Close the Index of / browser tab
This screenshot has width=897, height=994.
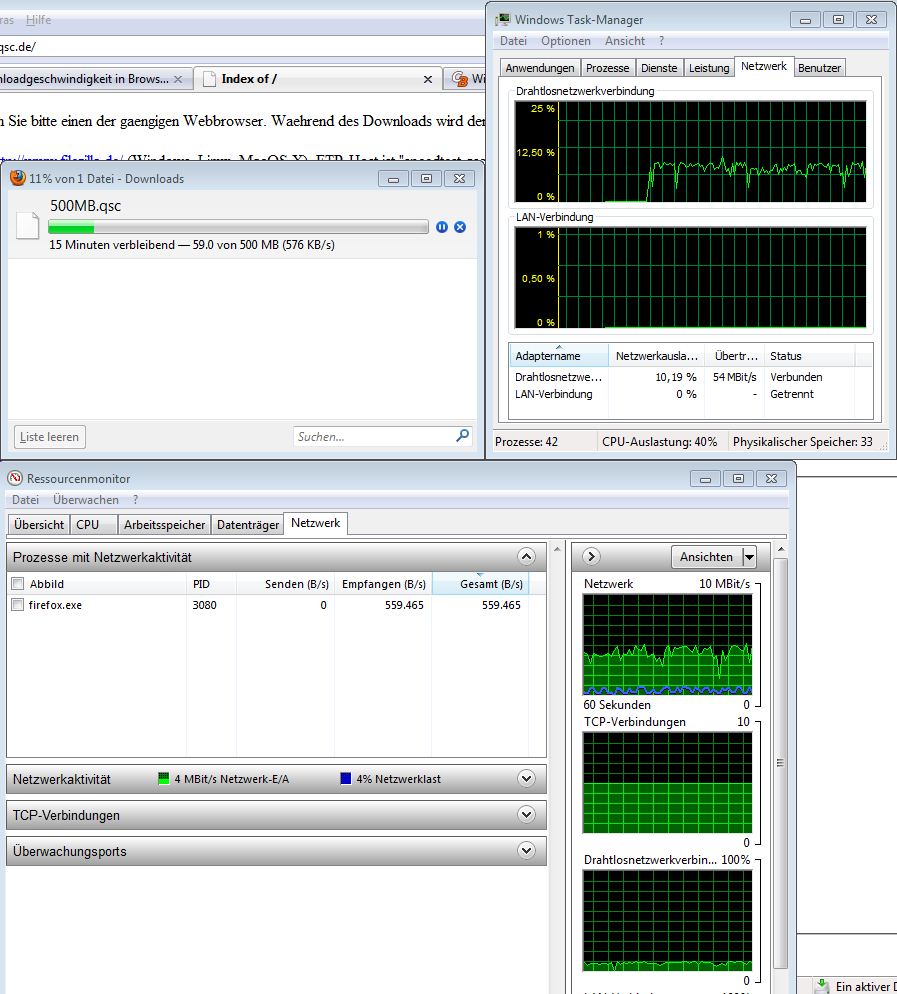pos(428,79)
